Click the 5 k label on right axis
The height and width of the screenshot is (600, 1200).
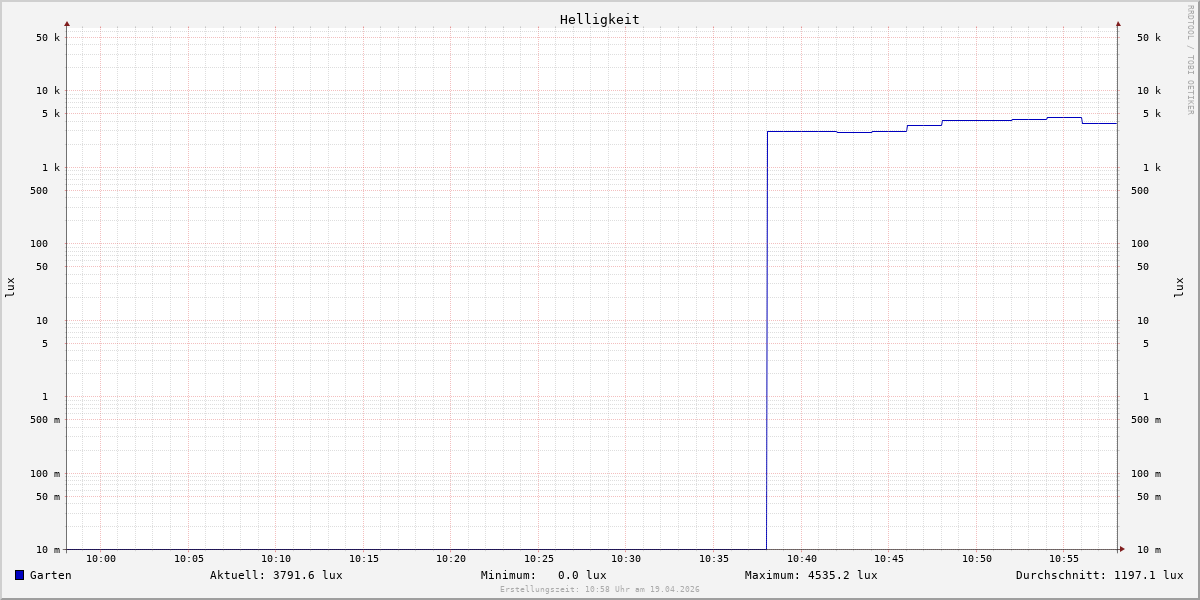coord(1152,114)
